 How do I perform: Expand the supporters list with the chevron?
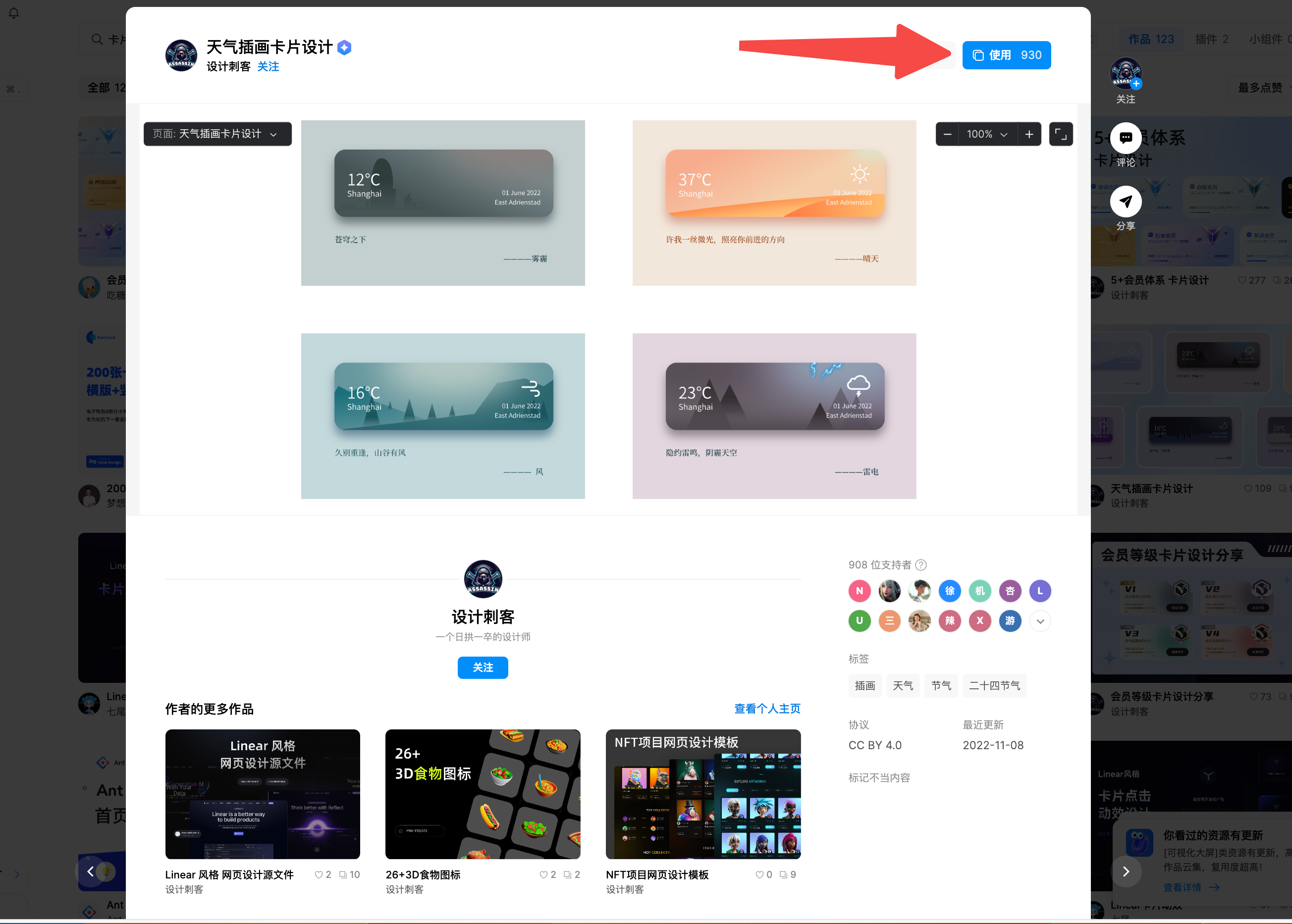(1040, 621)
